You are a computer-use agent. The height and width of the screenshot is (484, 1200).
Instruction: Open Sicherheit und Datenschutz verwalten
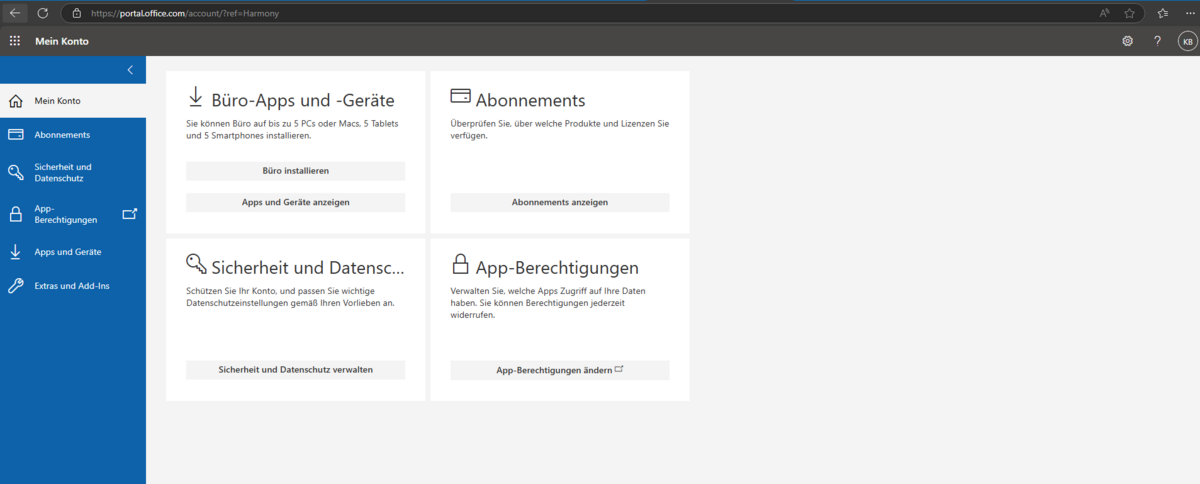click(295, 370)
